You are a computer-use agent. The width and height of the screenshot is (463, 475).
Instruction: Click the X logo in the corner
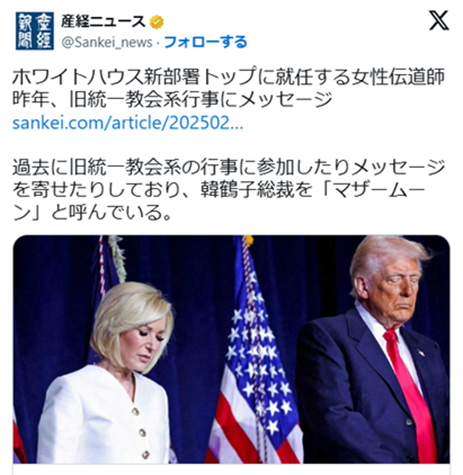tap(438, 20)
